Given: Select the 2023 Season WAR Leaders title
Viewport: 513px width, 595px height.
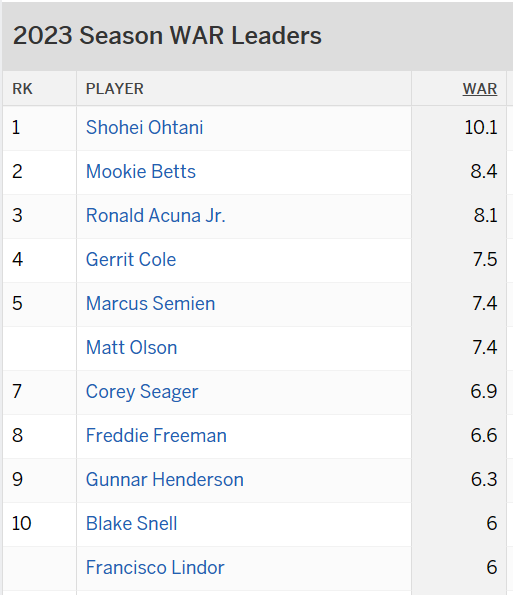Looking at the screenshot, I should click(x=167, y=36).
